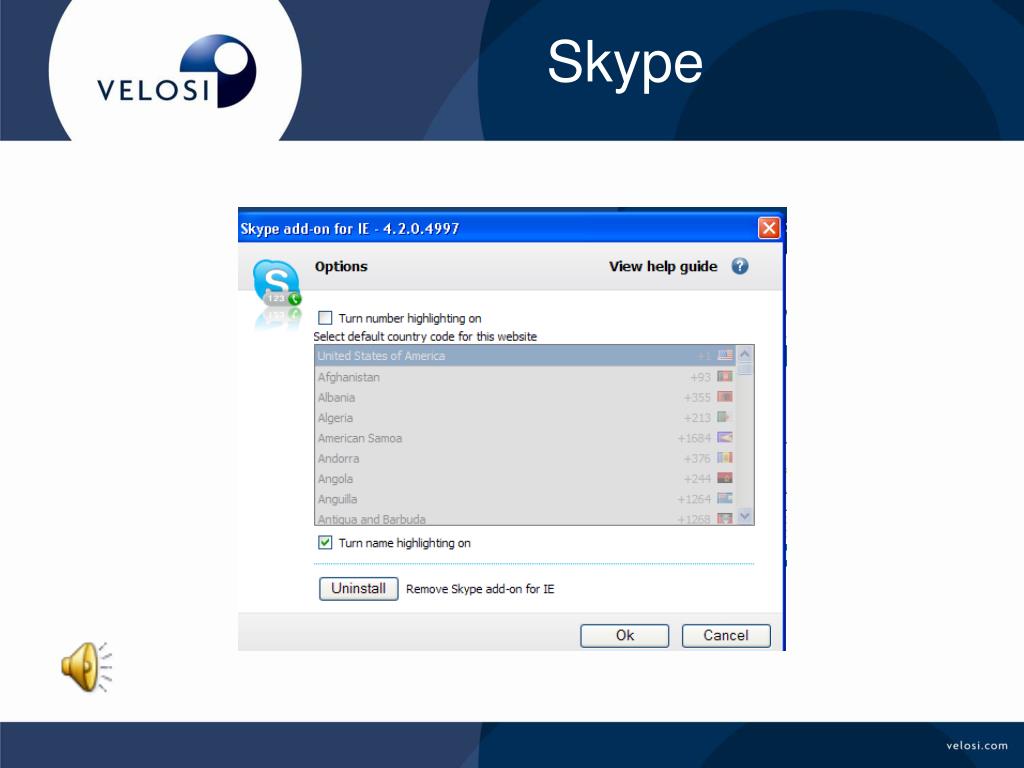Uncheck Turn name highlighting on checkbox
Screen dimensions: 1024x768
pyautogui.click(x=325, y=542)
